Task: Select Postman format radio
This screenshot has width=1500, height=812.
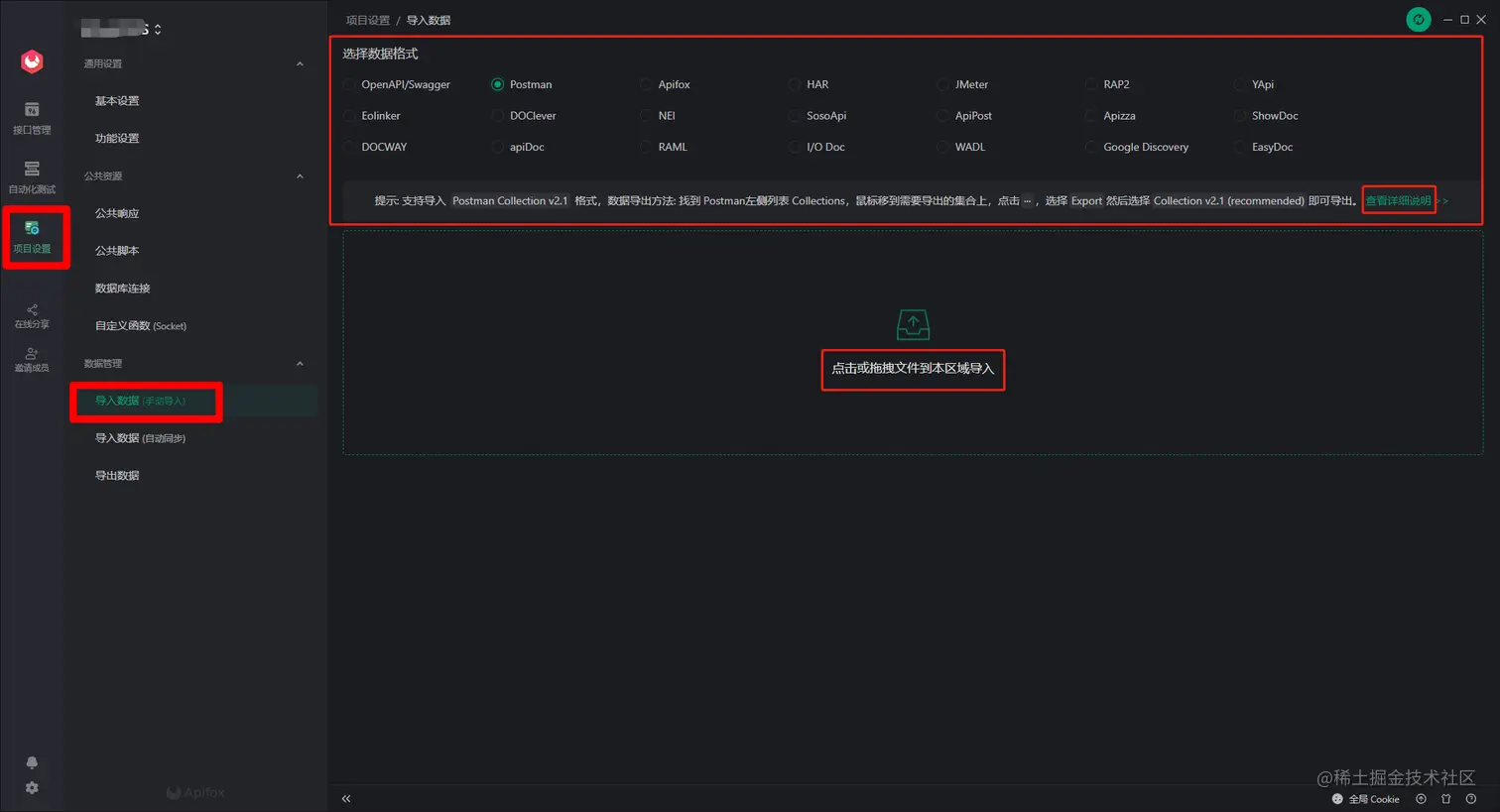Action: 498,84
